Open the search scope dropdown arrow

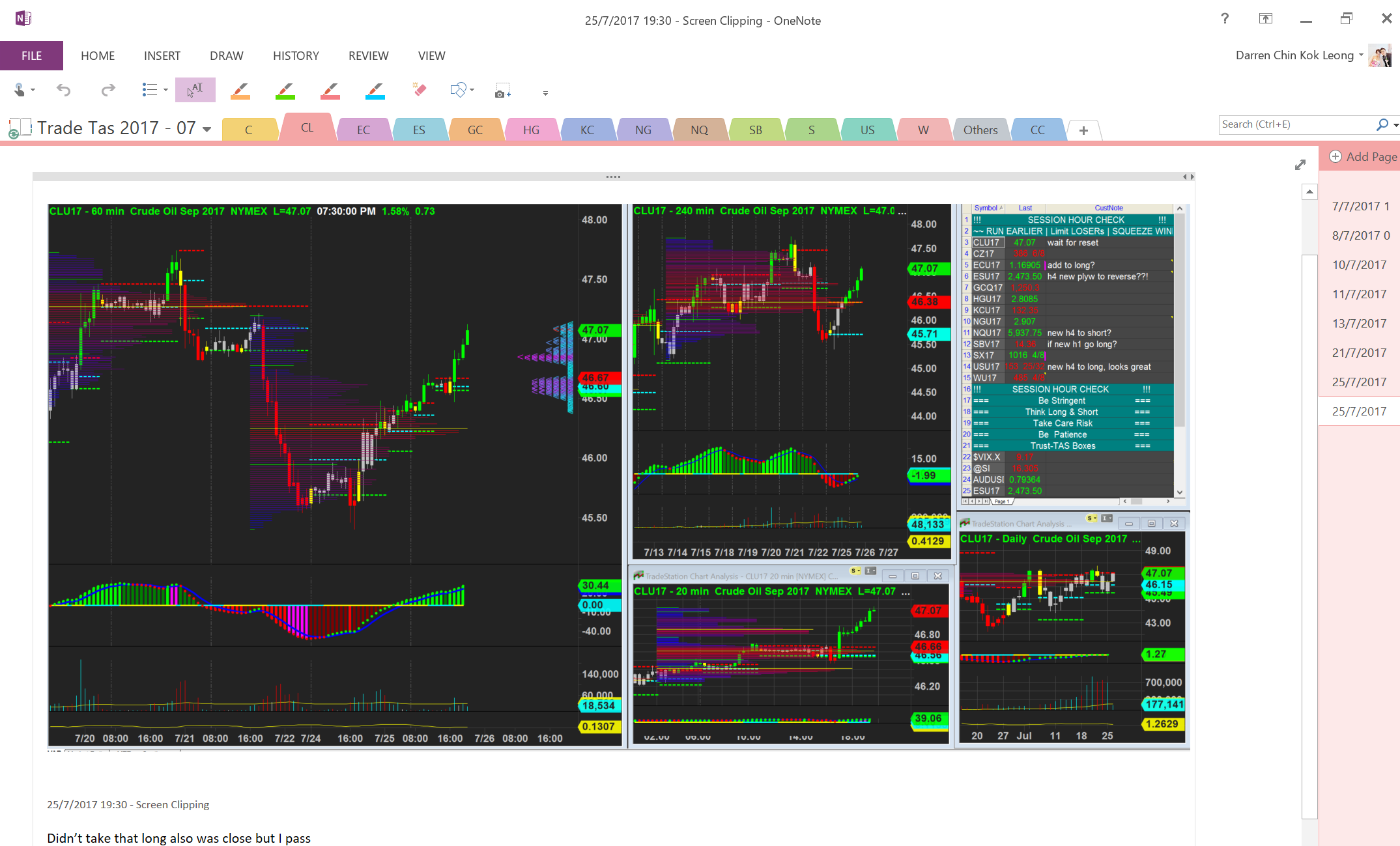pyautogui.click(x=1395, y=124)
